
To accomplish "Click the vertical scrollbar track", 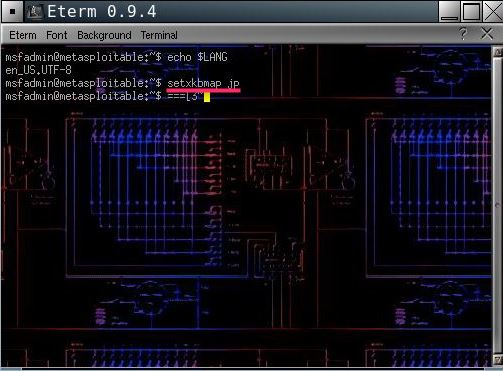I will point(498,206).
